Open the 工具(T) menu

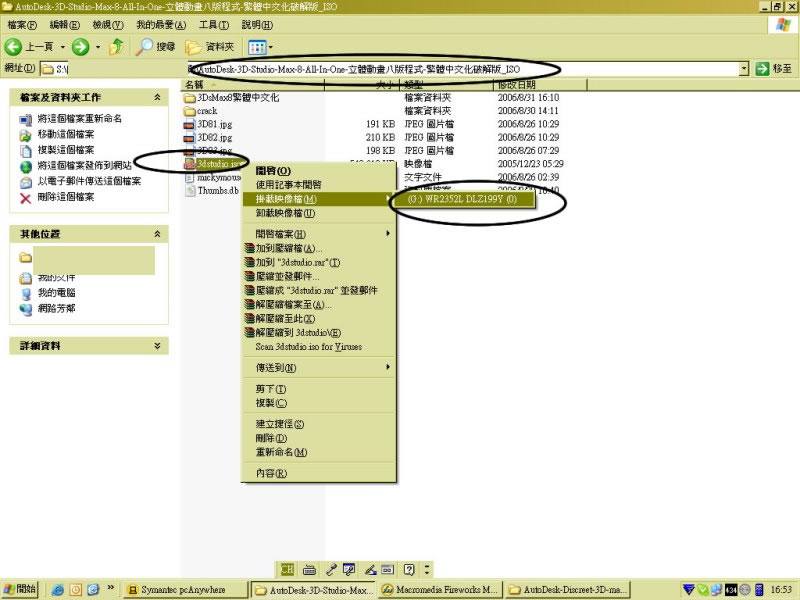[x=214, y=24]
